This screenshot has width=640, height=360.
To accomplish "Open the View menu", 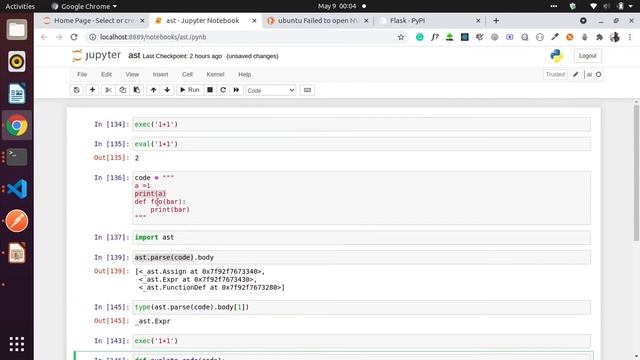I will 132,74.
